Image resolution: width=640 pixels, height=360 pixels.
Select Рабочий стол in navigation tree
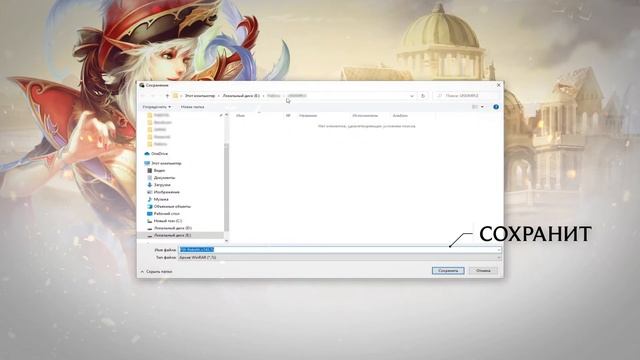[x=167, y=213]
